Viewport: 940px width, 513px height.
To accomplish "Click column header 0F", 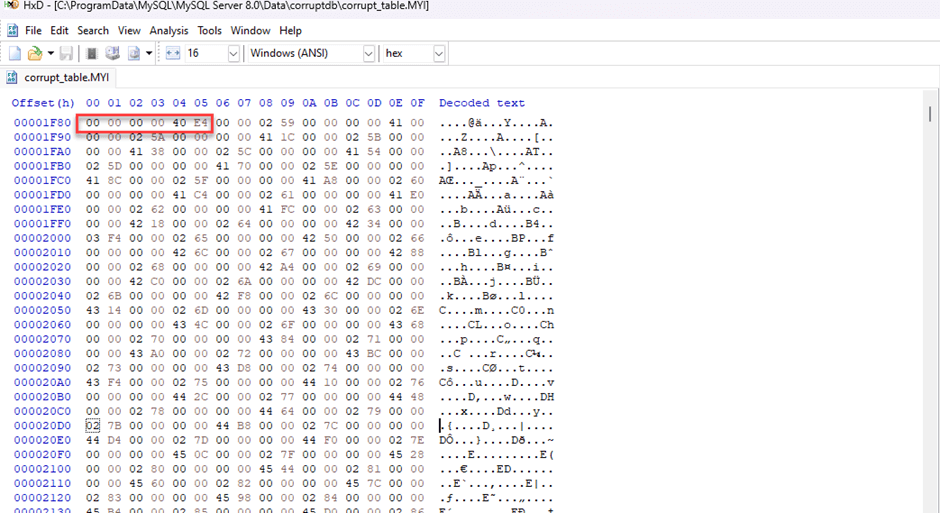I will 417,103.
